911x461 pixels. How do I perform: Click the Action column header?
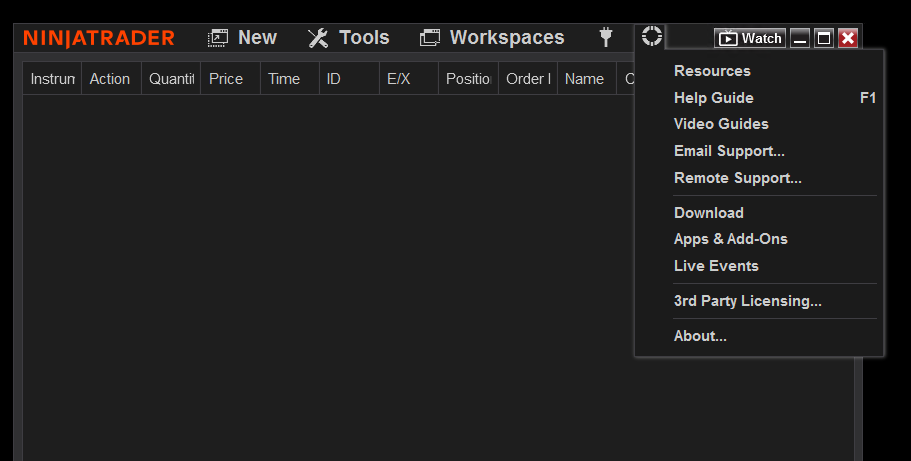(x=110, y=79)
